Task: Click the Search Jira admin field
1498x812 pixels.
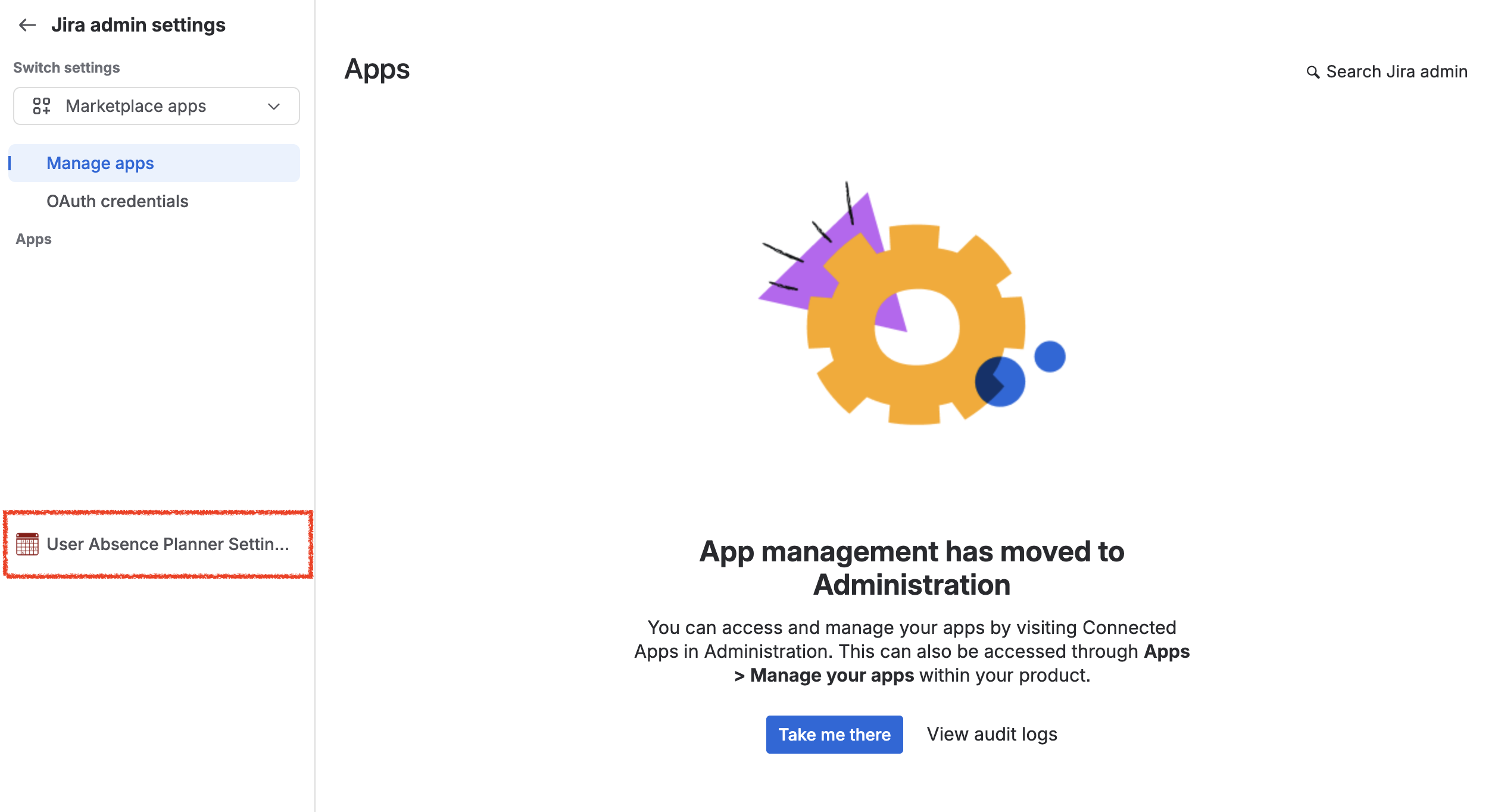Action: click(x=1387, y=71)
